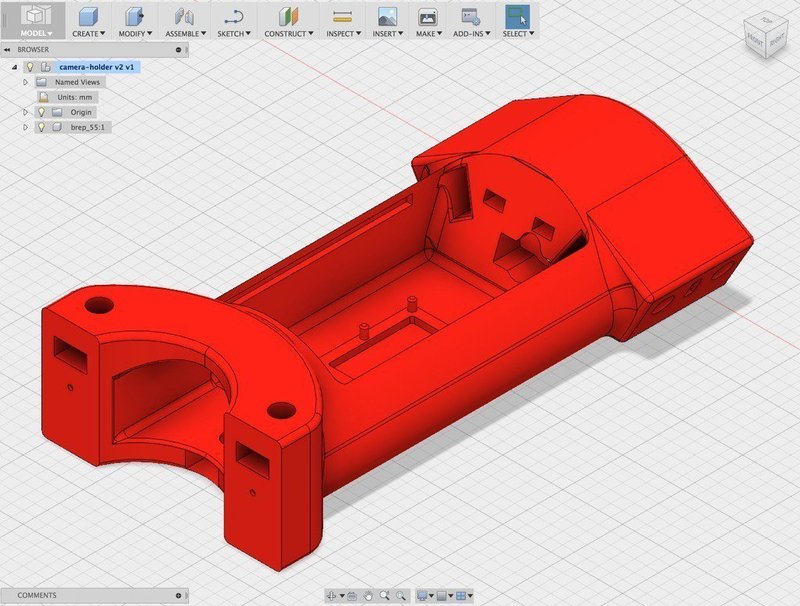The image size is (800, 606).
Task: Select the Zoom magnifier tool
Action: [384, 595]
